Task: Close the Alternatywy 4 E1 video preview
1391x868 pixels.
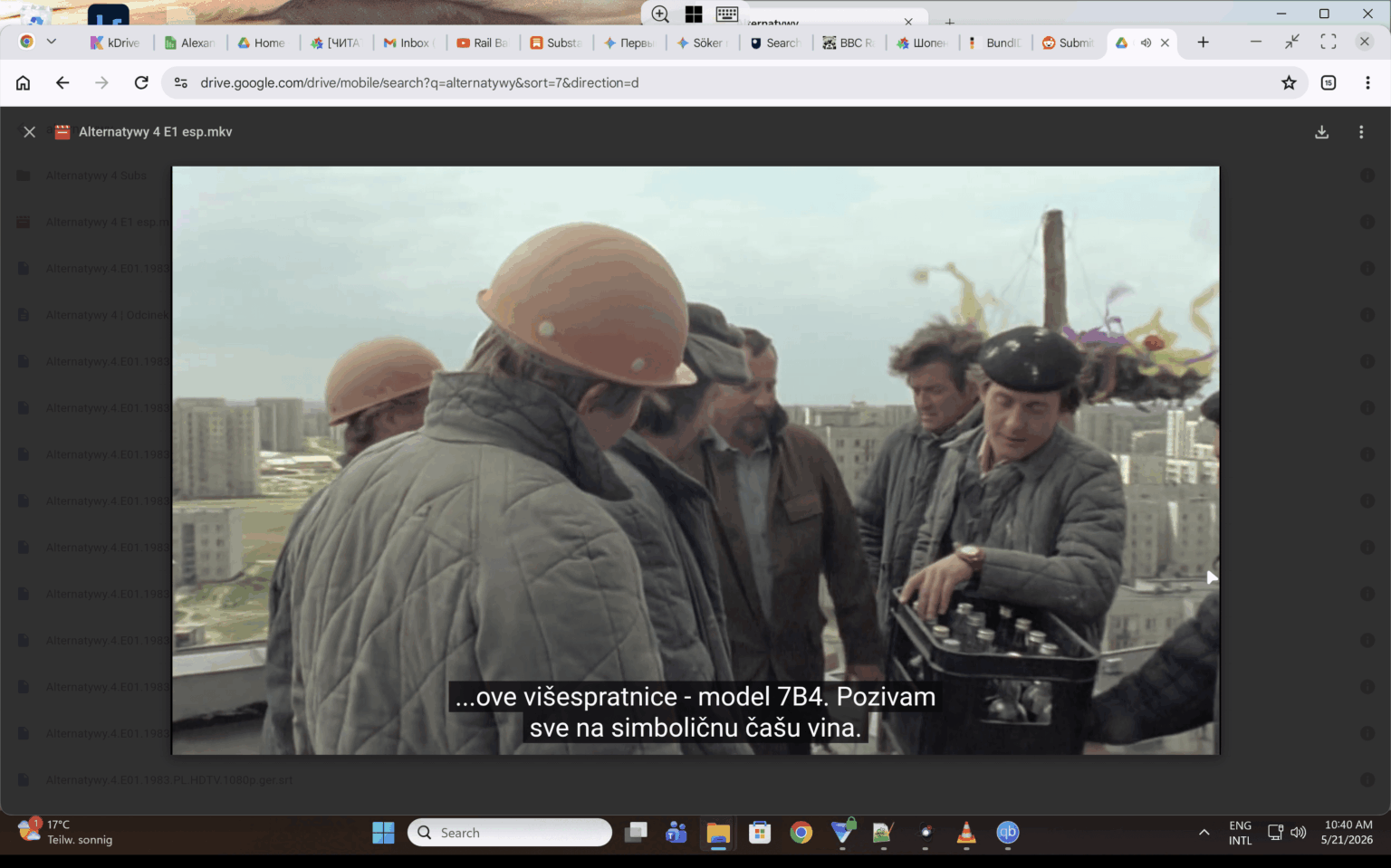Action: pos(29,132)
